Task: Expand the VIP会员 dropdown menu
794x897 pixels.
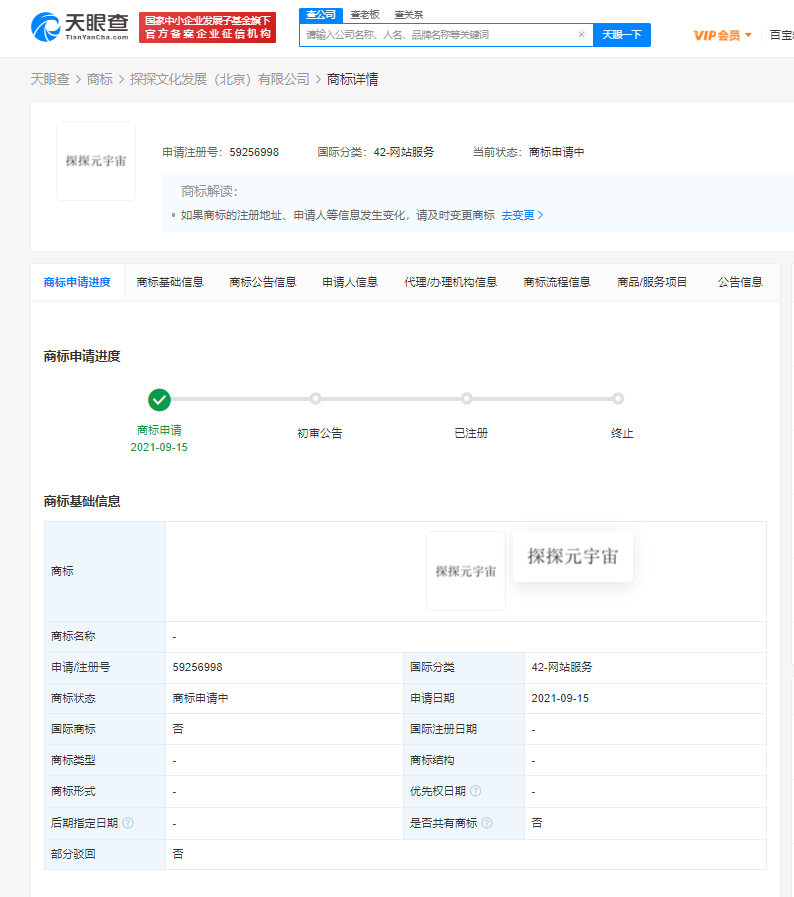Action: click(x=722, y=35)
